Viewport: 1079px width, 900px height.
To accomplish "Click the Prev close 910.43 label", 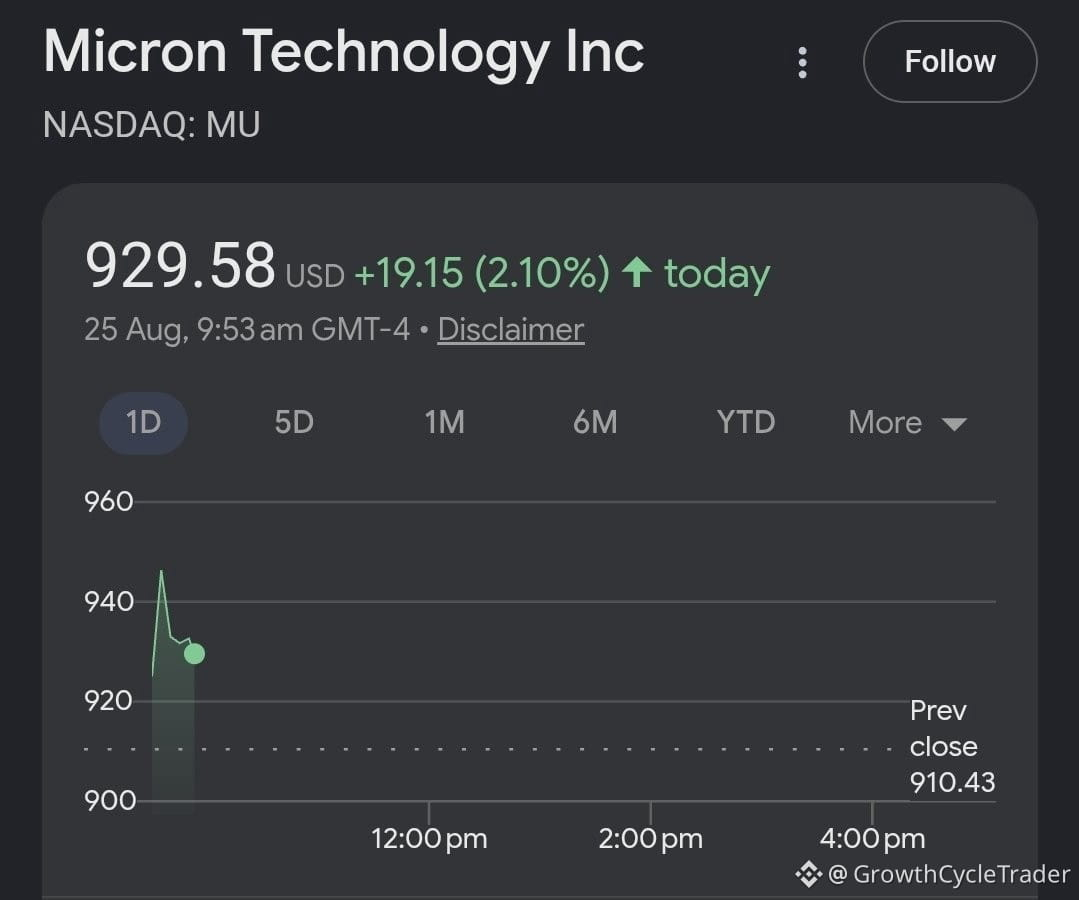I will coord(952,747).
